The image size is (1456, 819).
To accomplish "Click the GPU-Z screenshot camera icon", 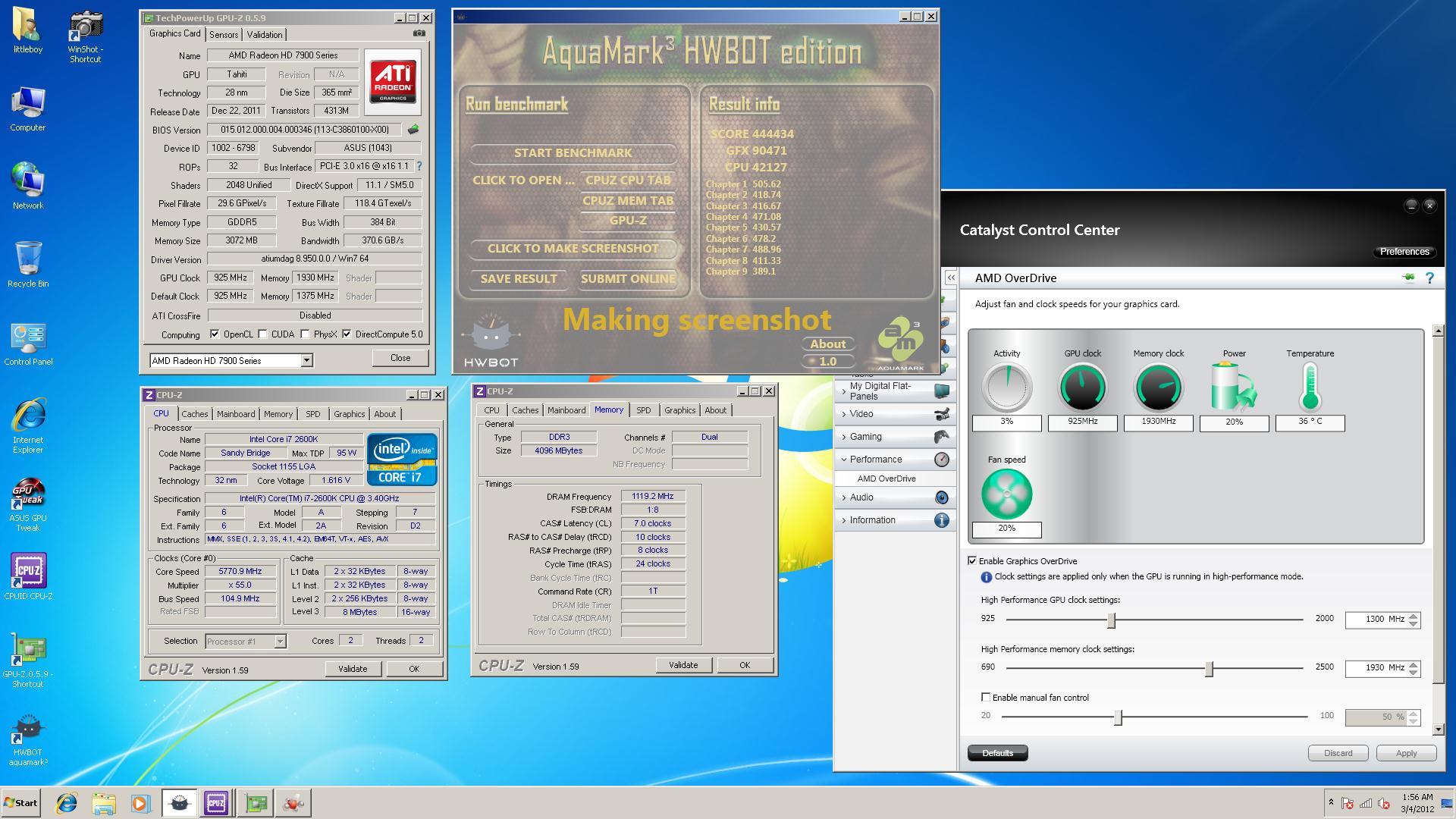I will pyautogui.click(x=419, y=33).
